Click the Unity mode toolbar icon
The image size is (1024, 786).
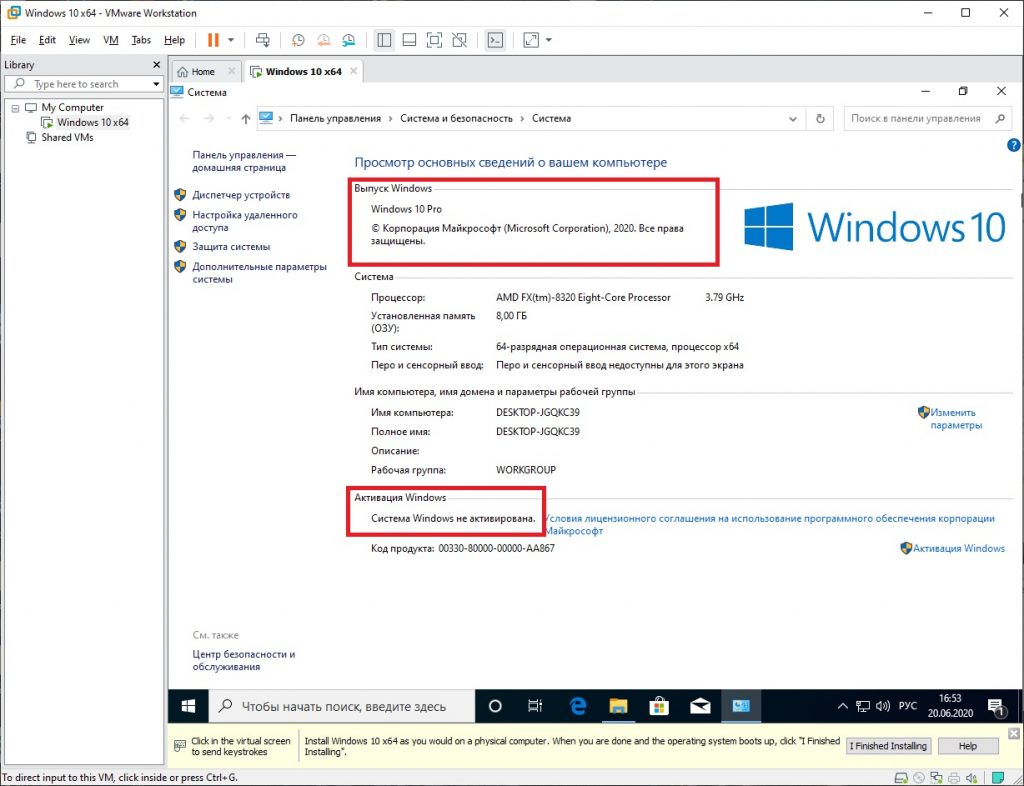[460, 40]
